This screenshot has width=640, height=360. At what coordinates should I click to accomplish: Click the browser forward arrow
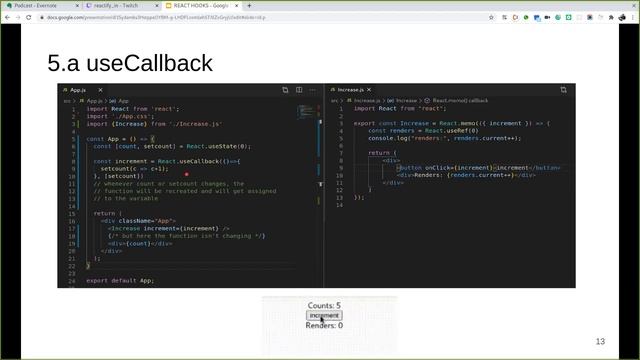18,18
